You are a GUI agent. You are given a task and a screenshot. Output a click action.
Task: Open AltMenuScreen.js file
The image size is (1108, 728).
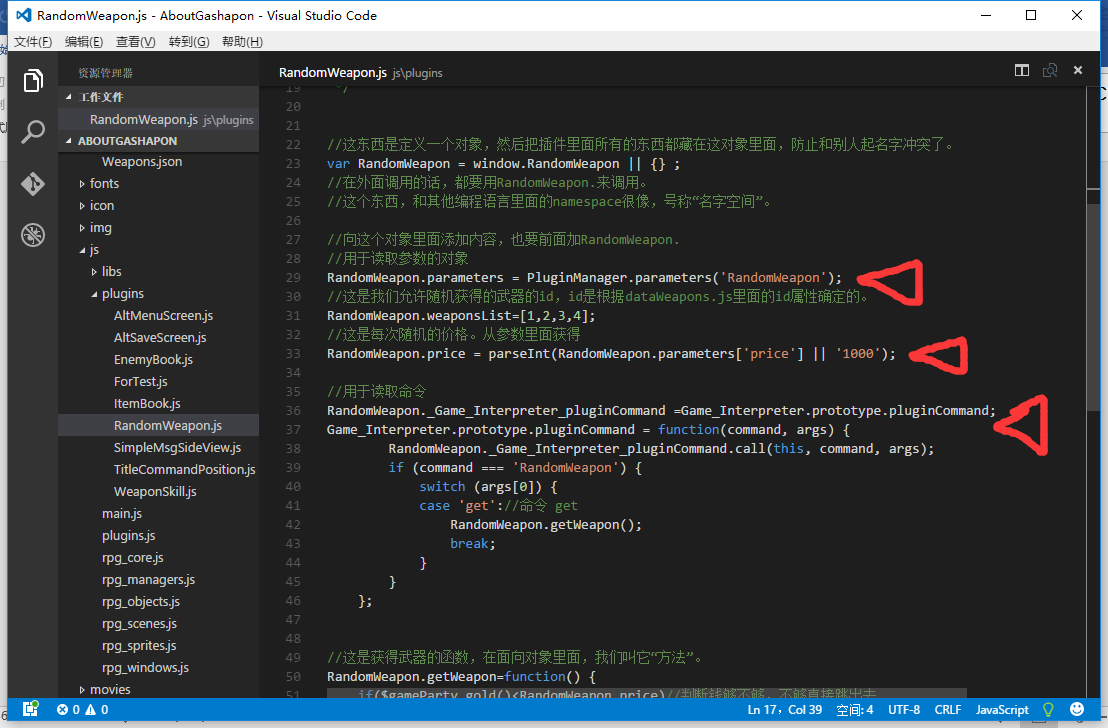pyautogui.click(x=163, y=315)
